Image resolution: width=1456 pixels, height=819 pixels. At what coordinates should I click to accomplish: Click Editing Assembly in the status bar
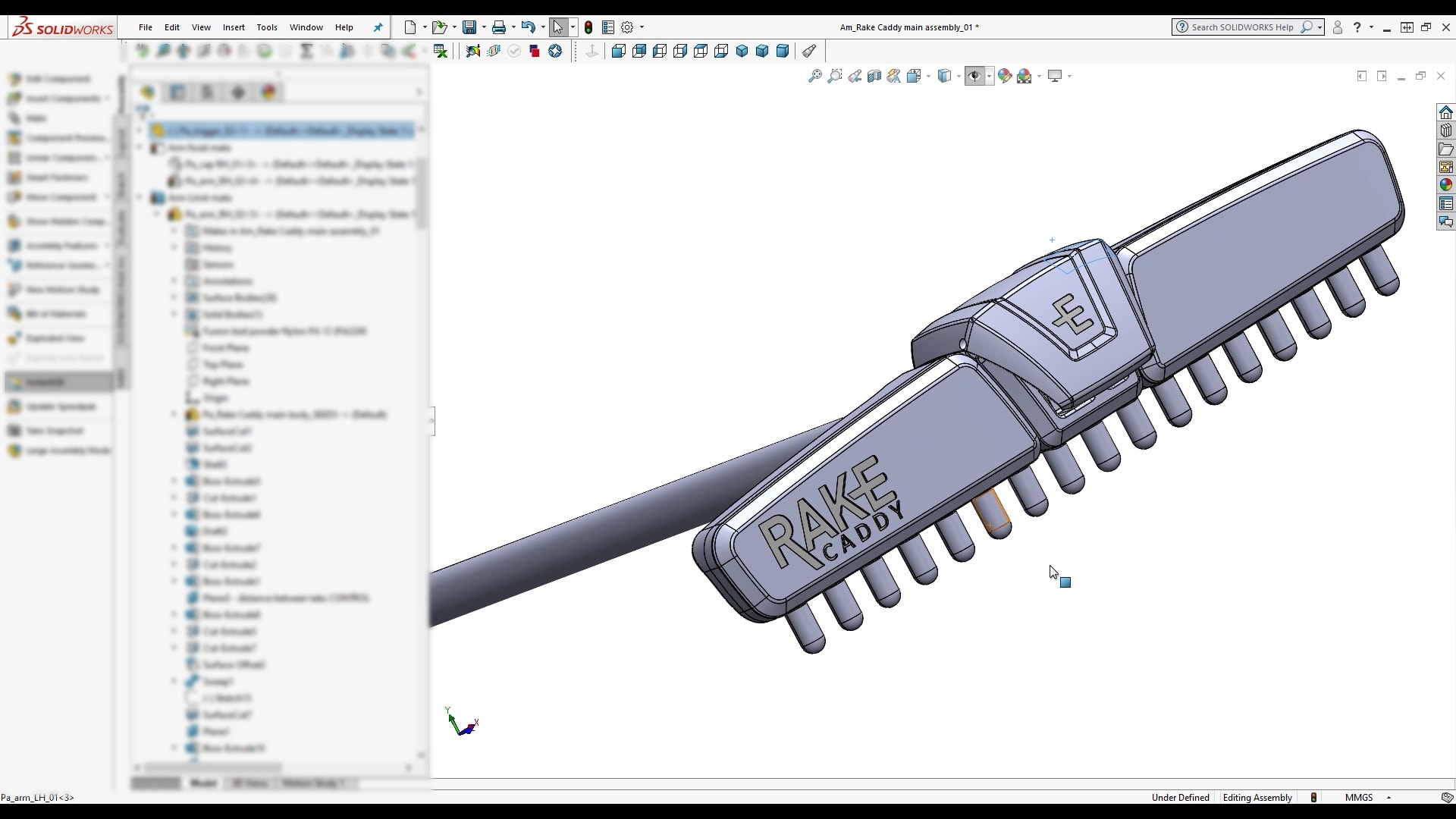[x=1257, y=797]
